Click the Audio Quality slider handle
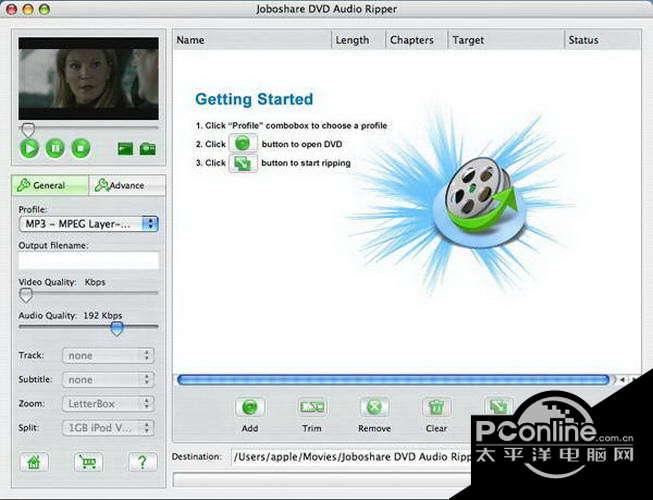This screenshot has height=500, width=653. [x=117, y=328]
